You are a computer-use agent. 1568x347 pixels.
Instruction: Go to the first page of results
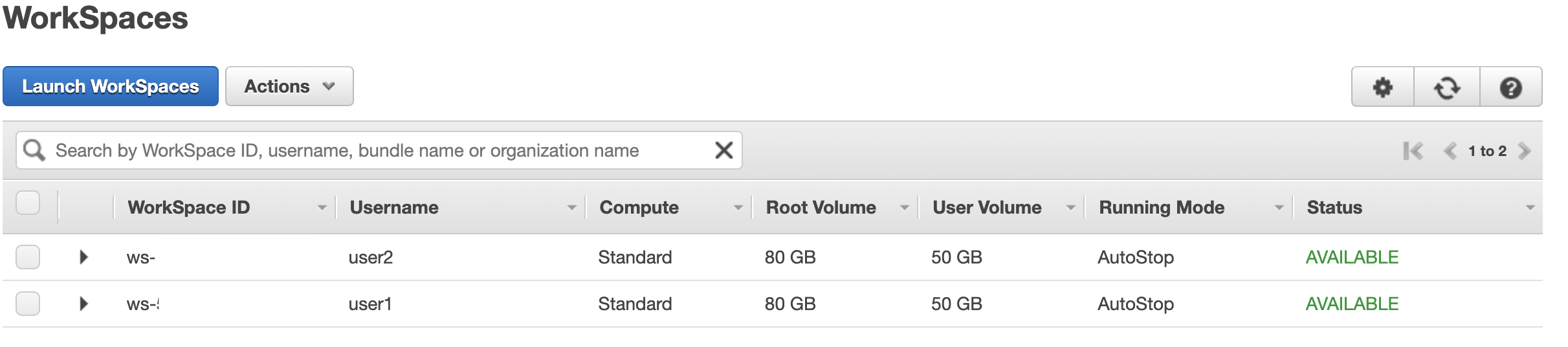point(1413,151)
